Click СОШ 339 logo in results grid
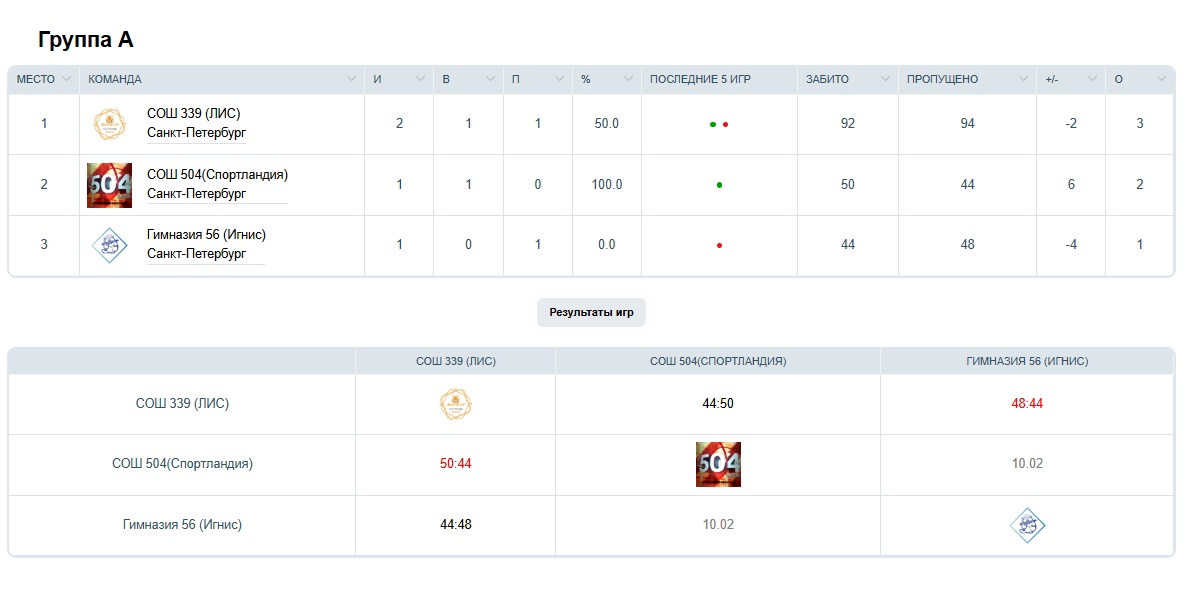Viewport: 1192px width, 592px height. pos(455,404)
